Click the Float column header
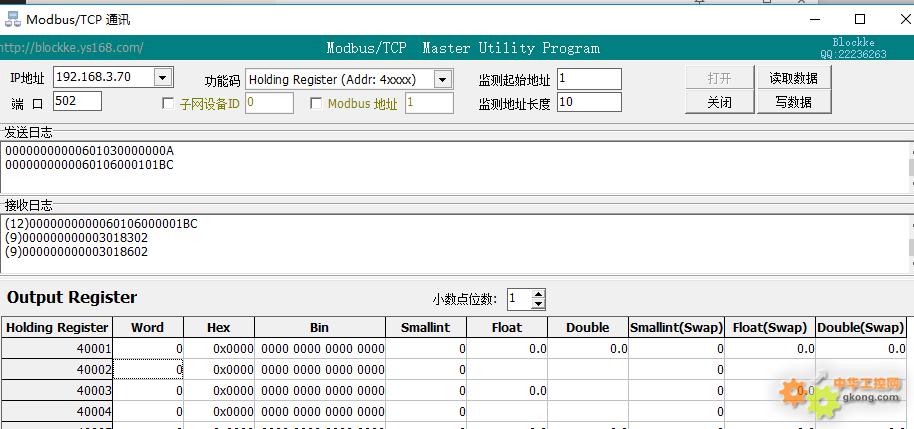Screen dimensions: 914x429 [507, 328]
